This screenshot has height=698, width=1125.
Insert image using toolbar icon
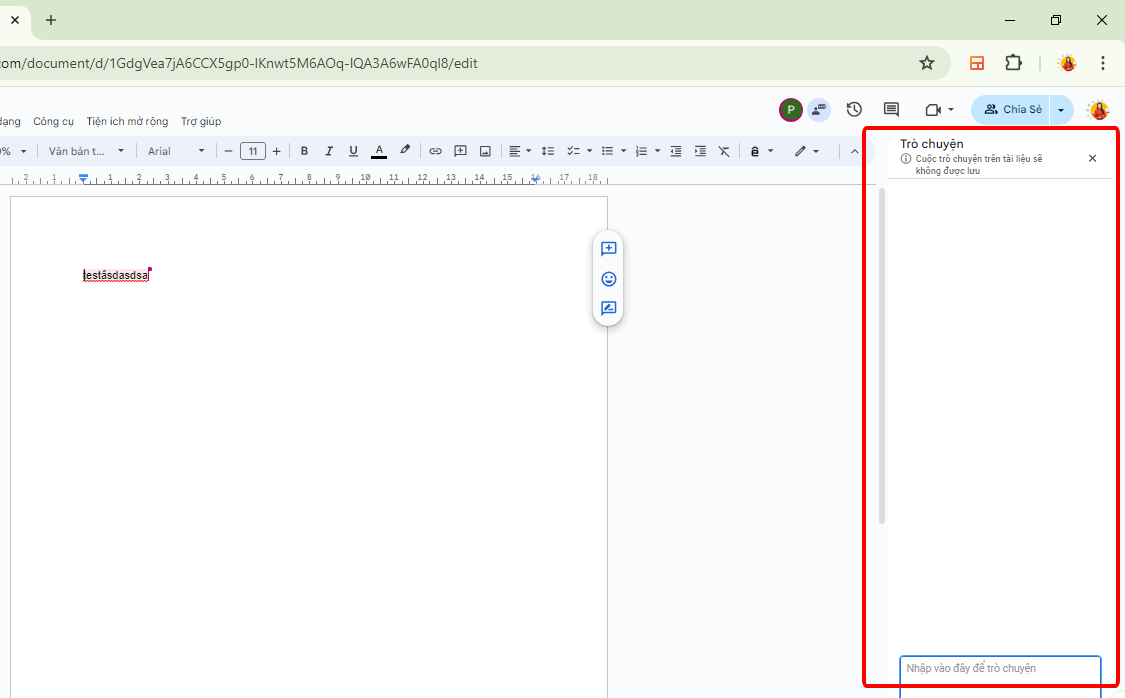(x=485, y=151)
